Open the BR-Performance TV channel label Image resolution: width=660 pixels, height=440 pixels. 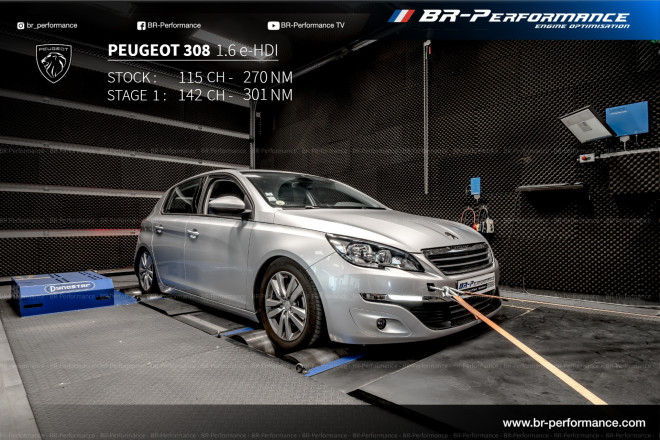(313, 25)
